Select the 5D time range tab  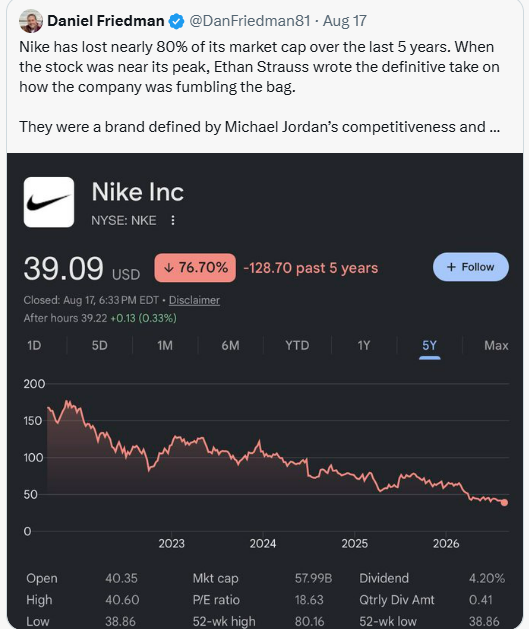99,345
